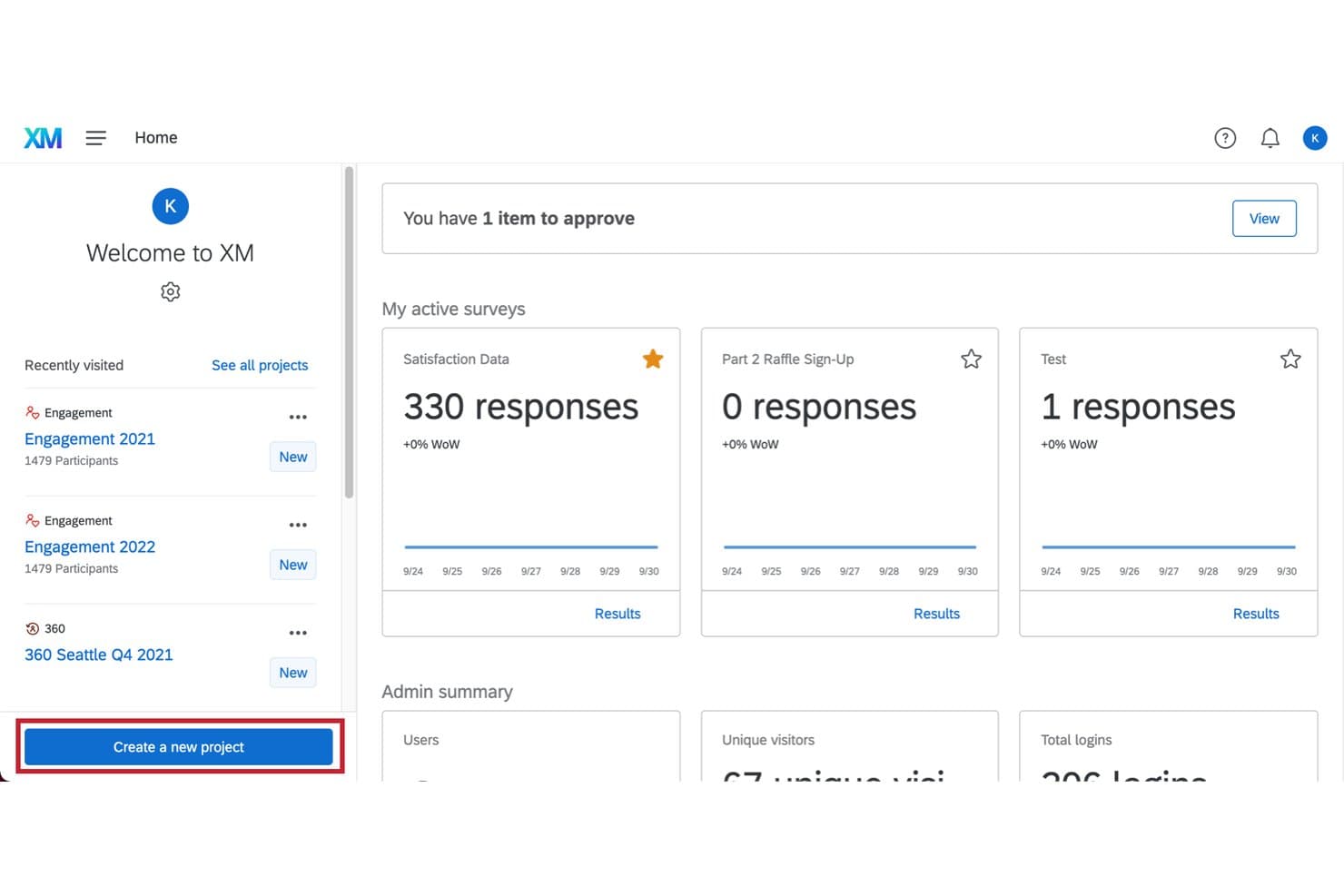Click the Recently visited label
Image resolution: width=1344 pixels, height=896 pixels.
click(x=74, y=365)
